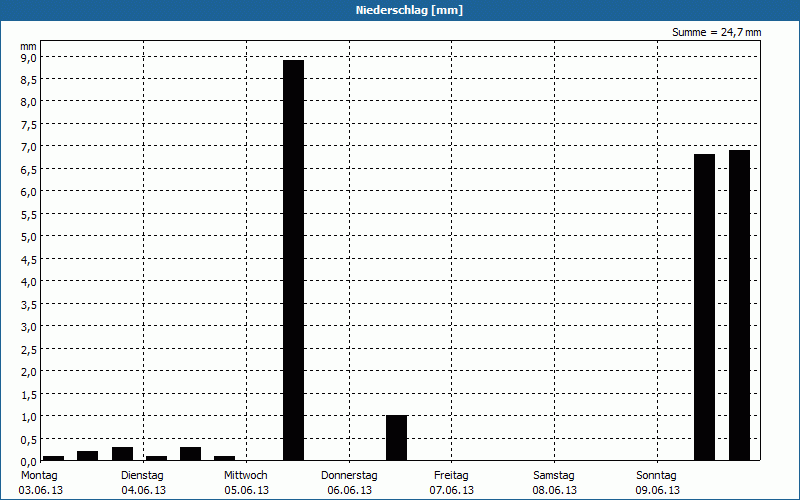
Task: Click the Freitag day label
Action: (451, 475)
